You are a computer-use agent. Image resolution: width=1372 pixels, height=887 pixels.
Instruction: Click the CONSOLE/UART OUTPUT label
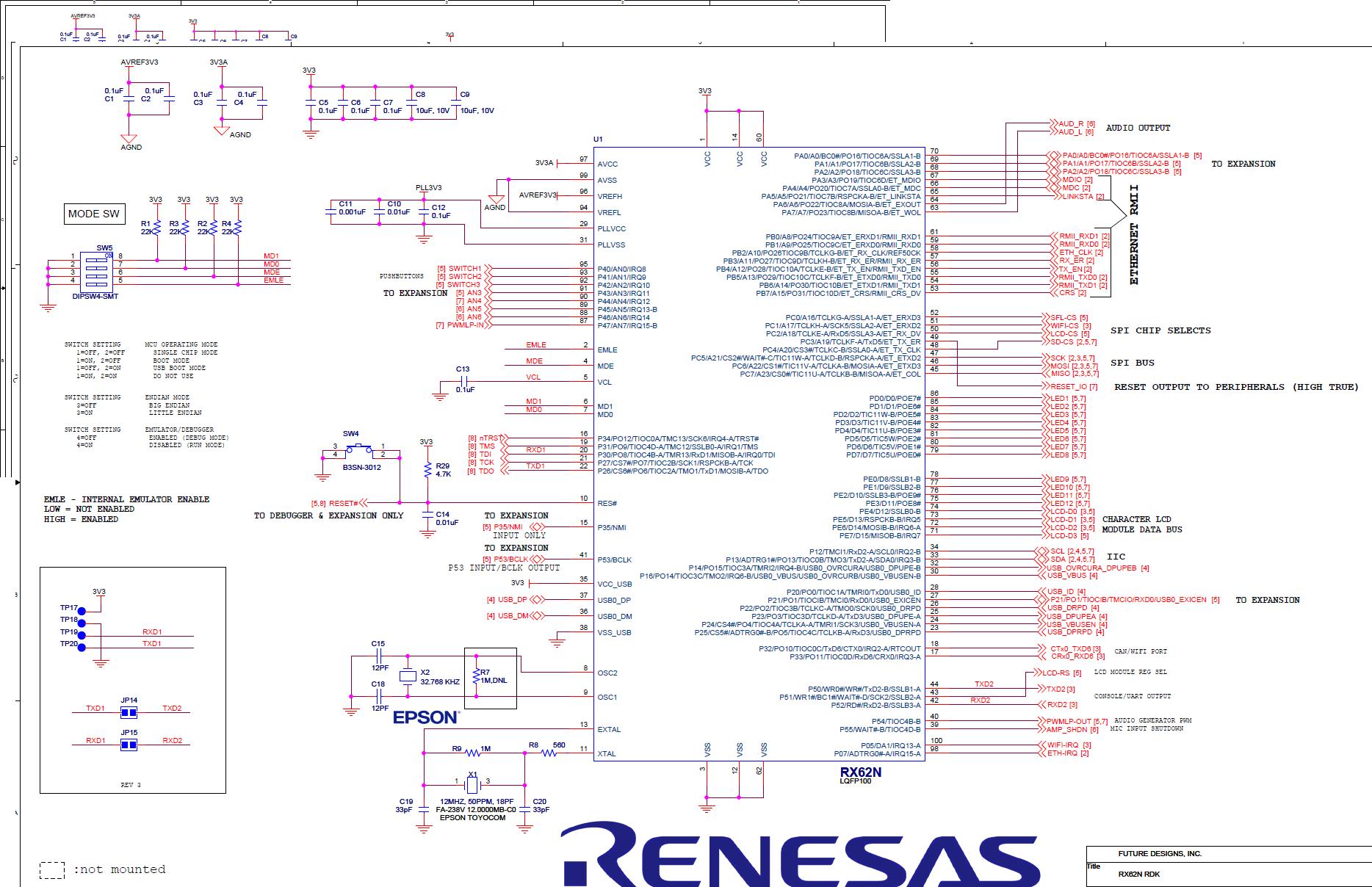(x=1133, y=696)
